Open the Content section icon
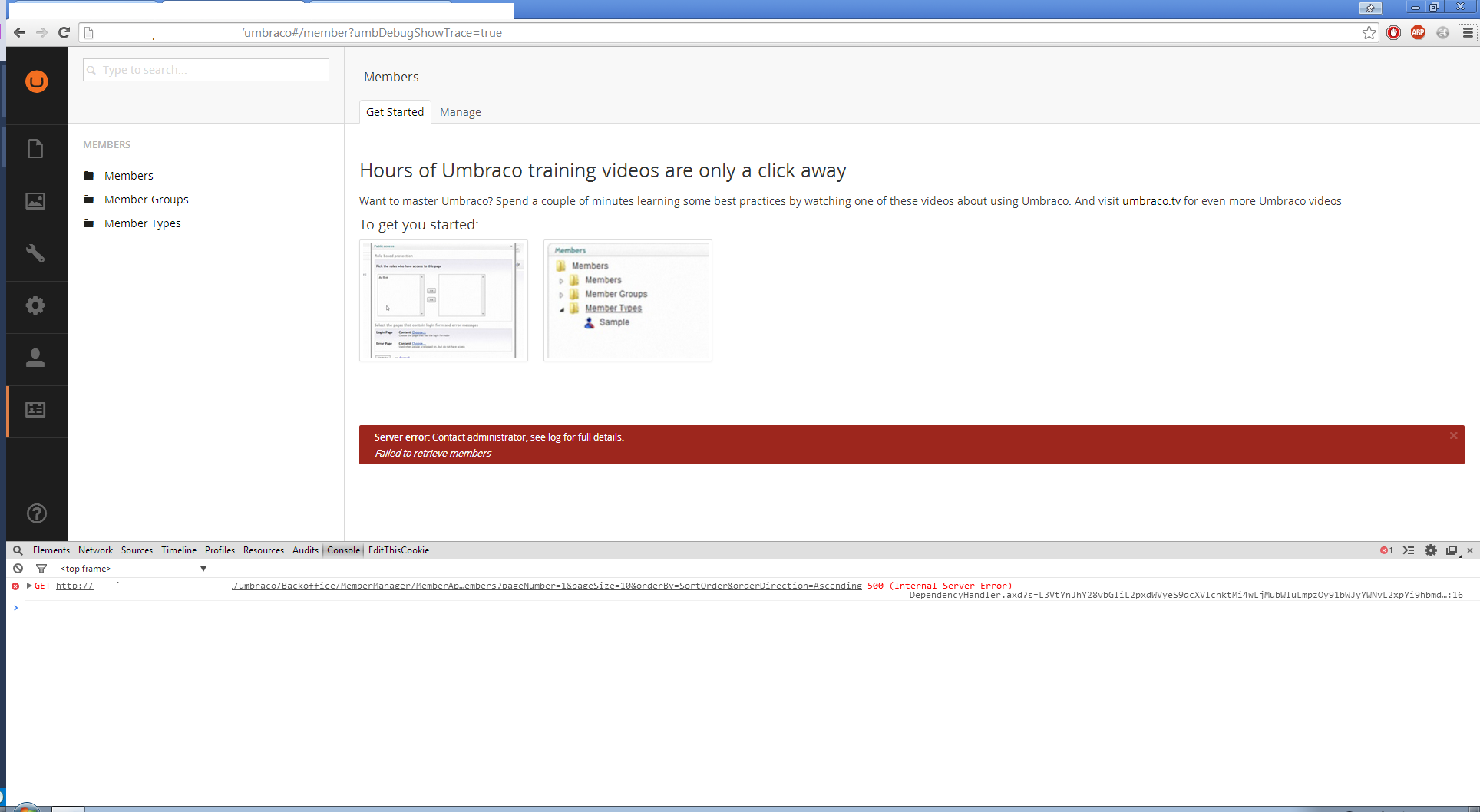The height and width of the screenshot is (812, 1480). (x=35, y=148)
